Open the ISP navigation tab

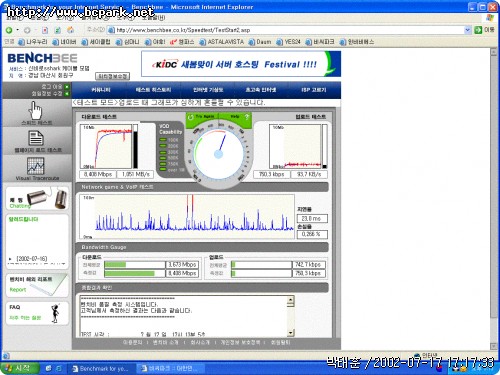[x=313, y=90]
